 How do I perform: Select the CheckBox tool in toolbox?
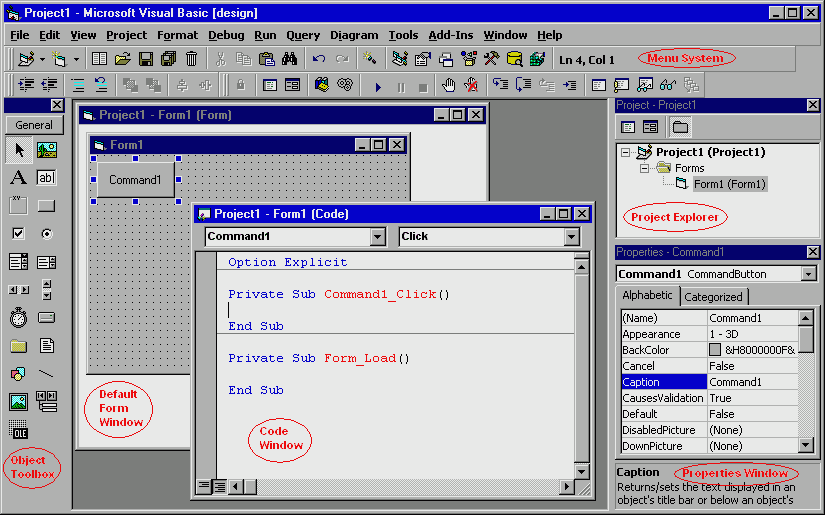pyautogui.click(x=19, y=234)
